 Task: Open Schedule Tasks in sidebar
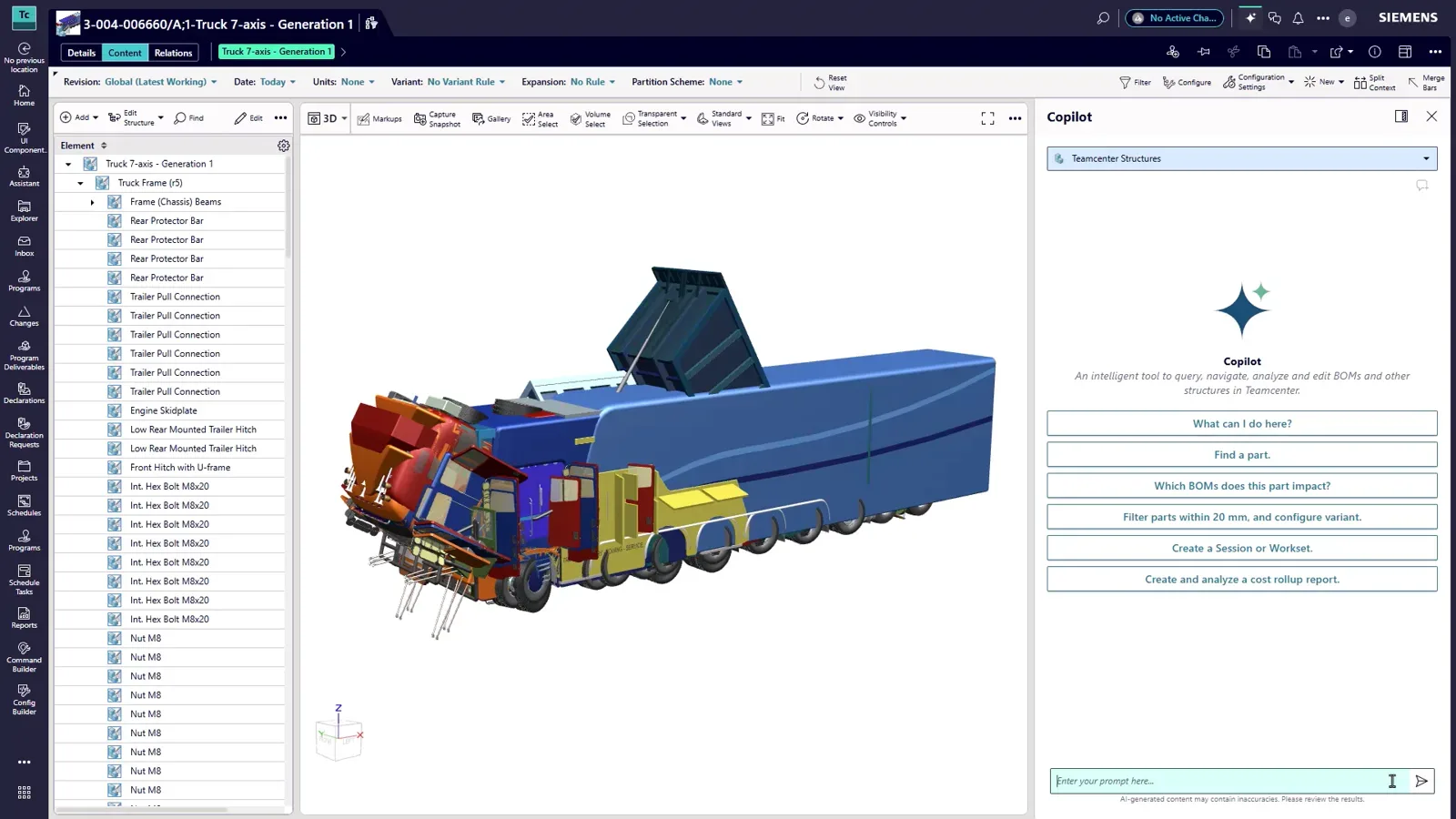24,579
